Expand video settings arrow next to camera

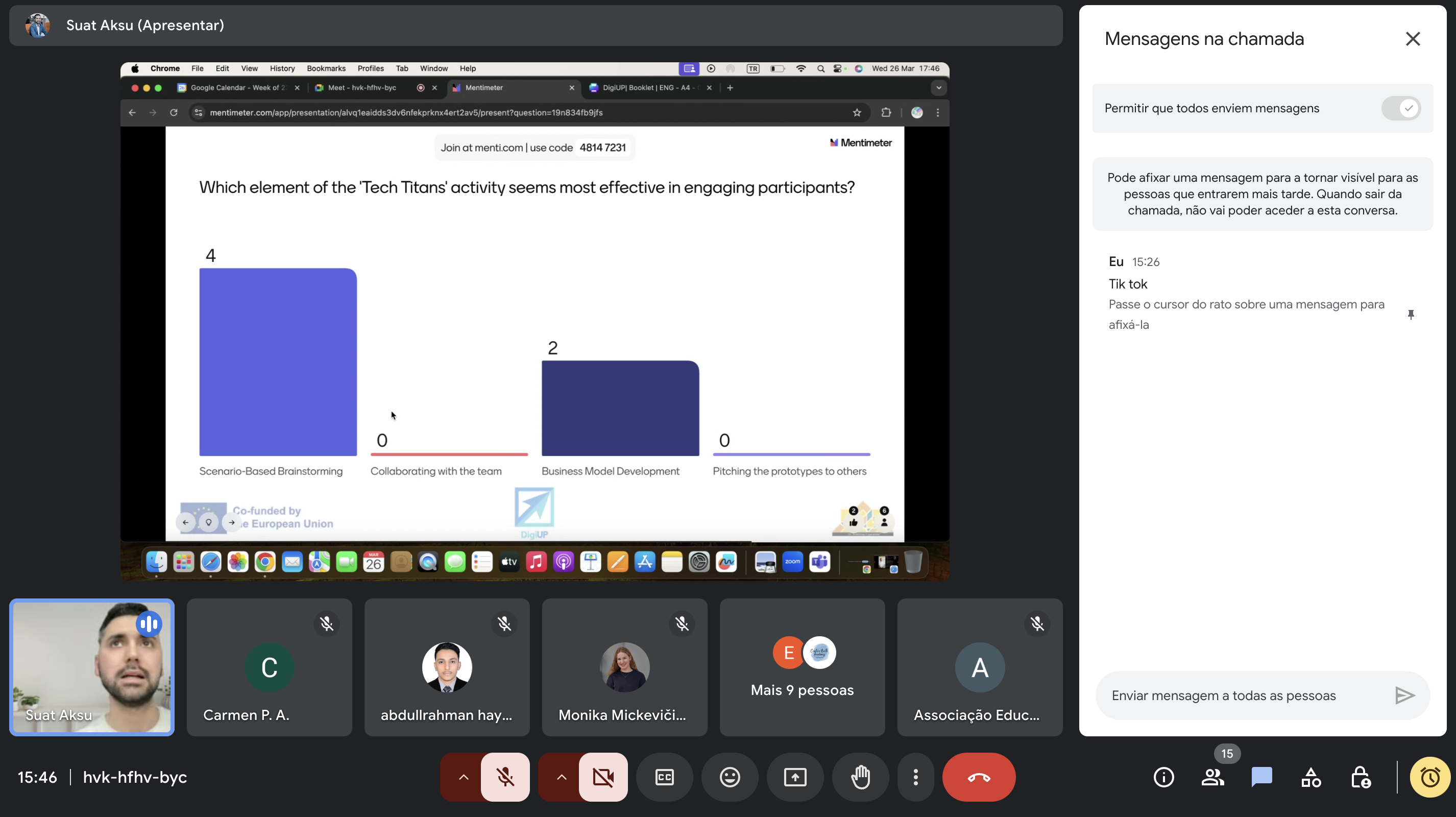561,777
